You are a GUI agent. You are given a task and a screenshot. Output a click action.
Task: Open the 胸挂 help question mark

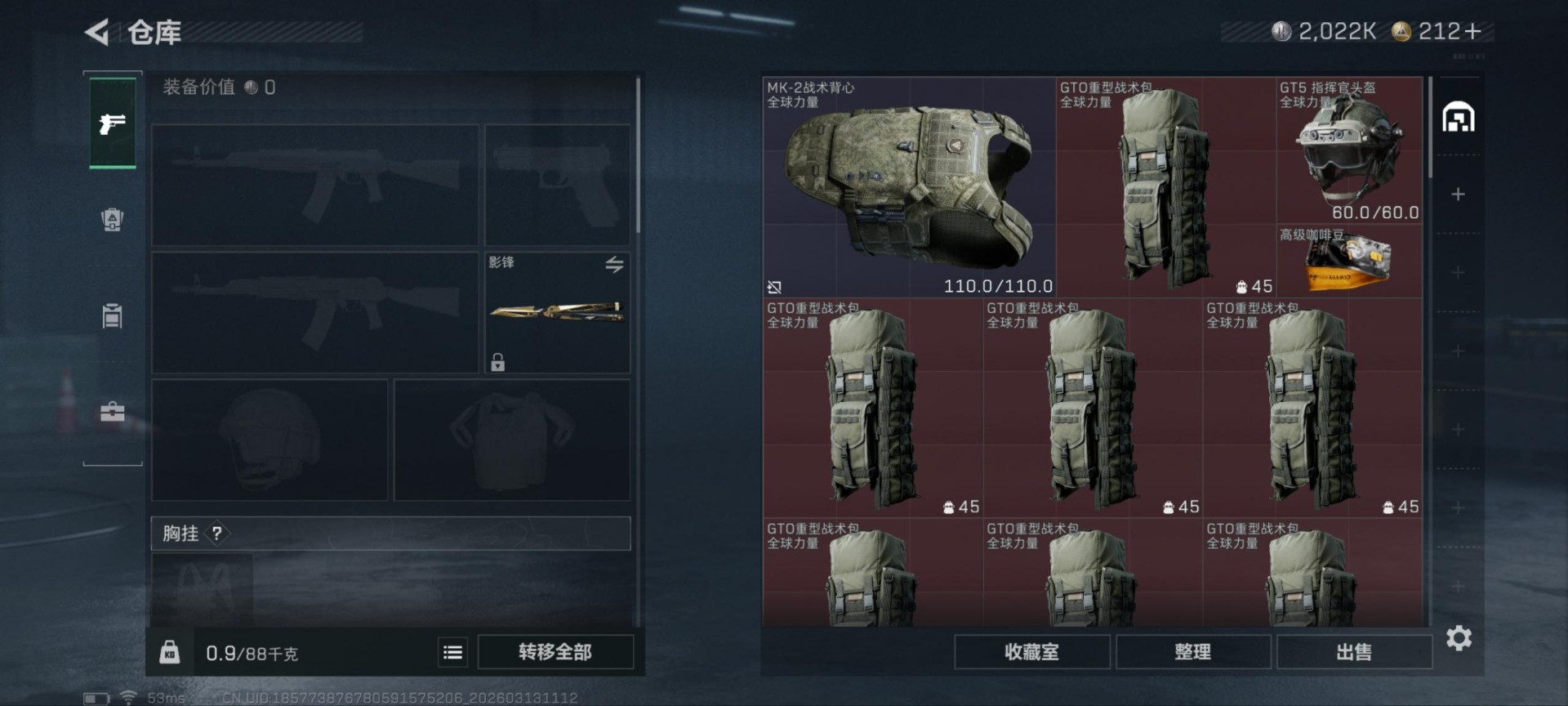(216, 534)
